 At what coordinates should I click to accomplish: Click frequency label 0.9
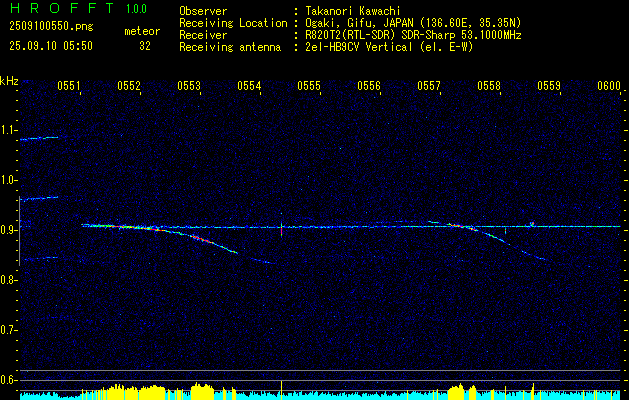point(9,230)
